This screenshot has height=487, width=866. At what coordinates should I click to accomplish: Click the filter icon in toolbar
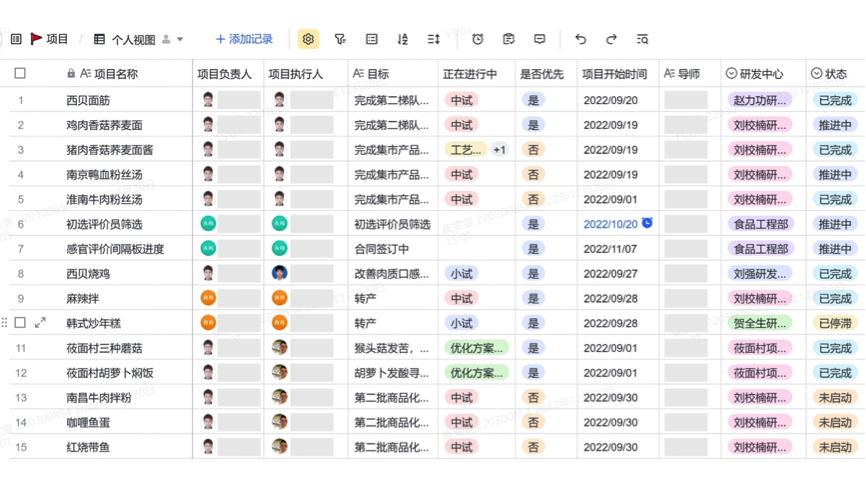pyautogui.click(x=340, y=39)
